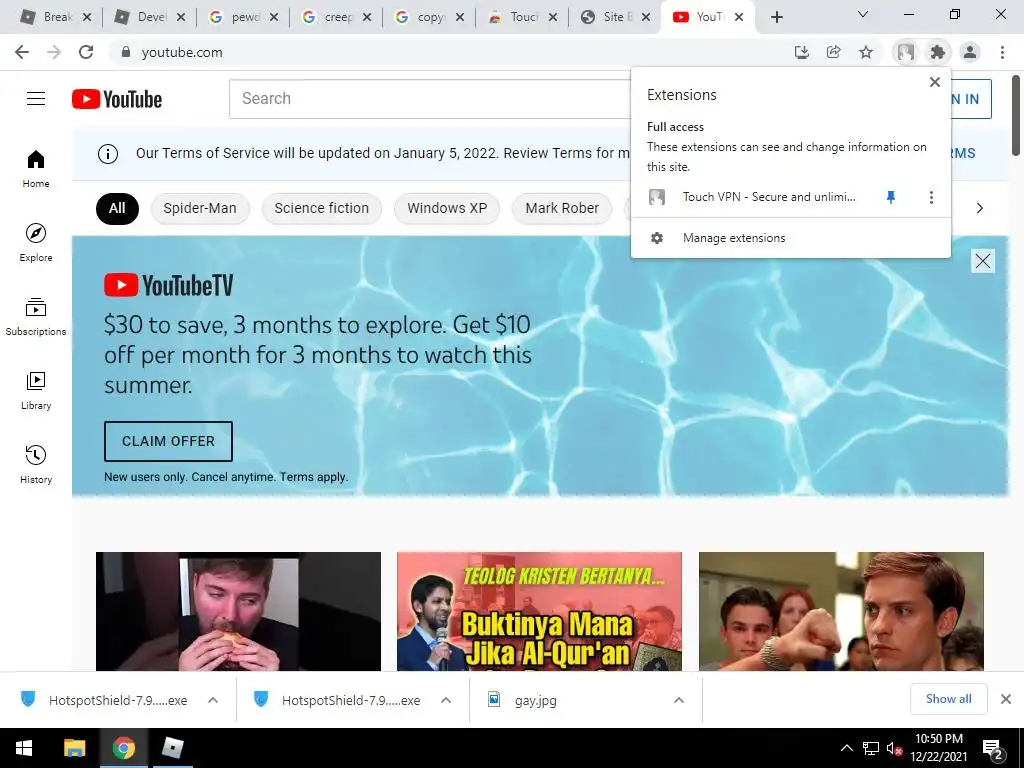Open Chrome three-dot menu
The height and width of the screenshot is (768, 1024).
[1002, 52]
